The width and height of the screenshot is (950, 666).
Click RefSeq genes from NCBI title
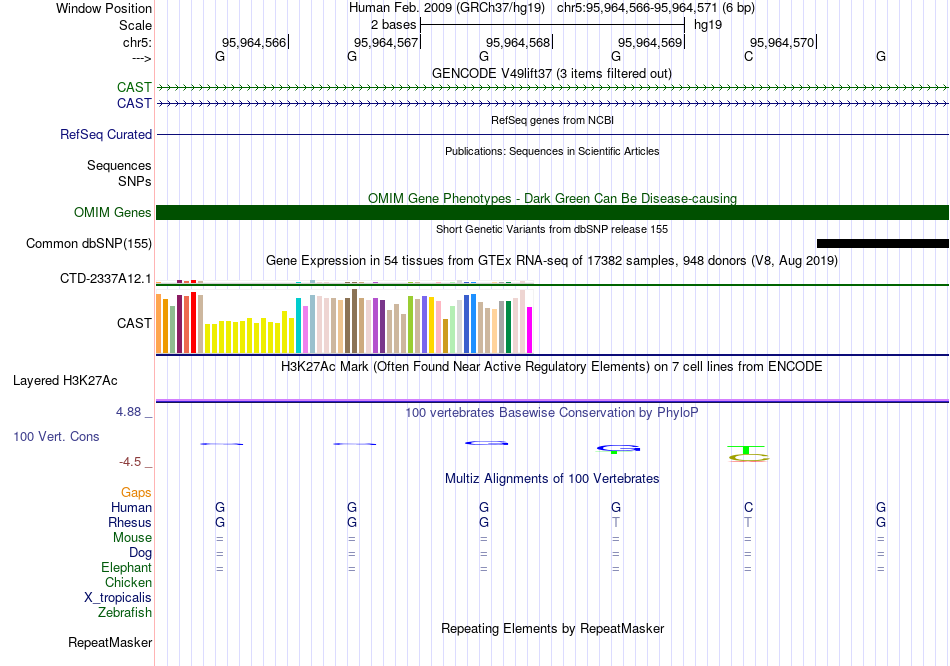(552, 121)
